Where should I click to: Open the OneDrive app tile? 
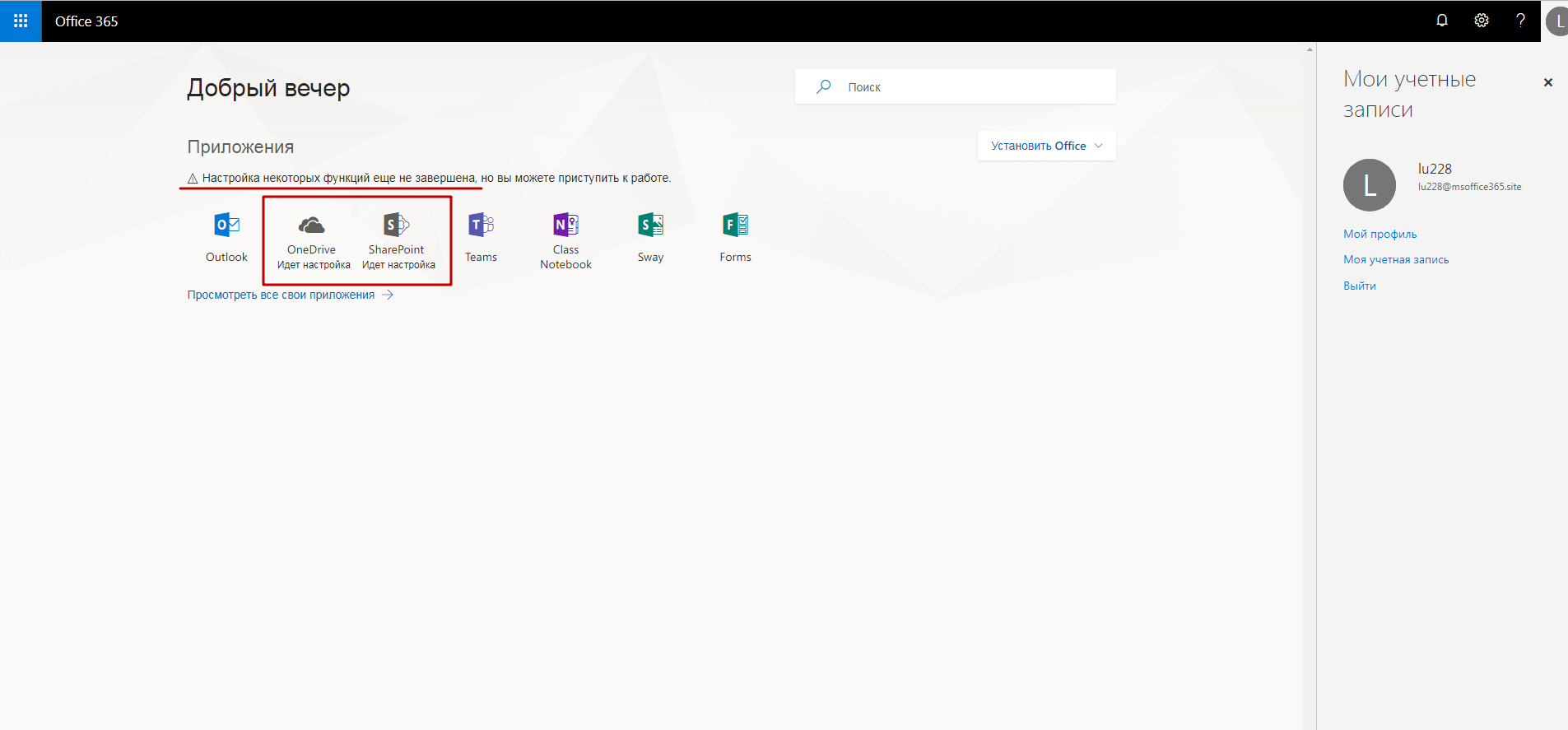pos(312,240)
